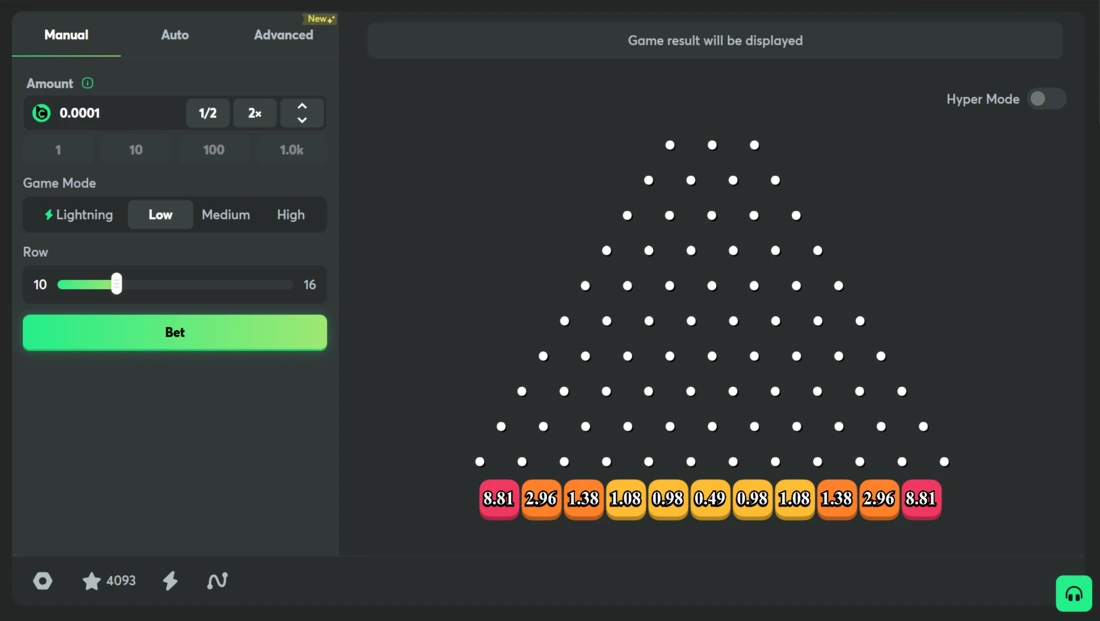
Task: Double the bet using the 2× button
Action: click(x=255, y=113)
